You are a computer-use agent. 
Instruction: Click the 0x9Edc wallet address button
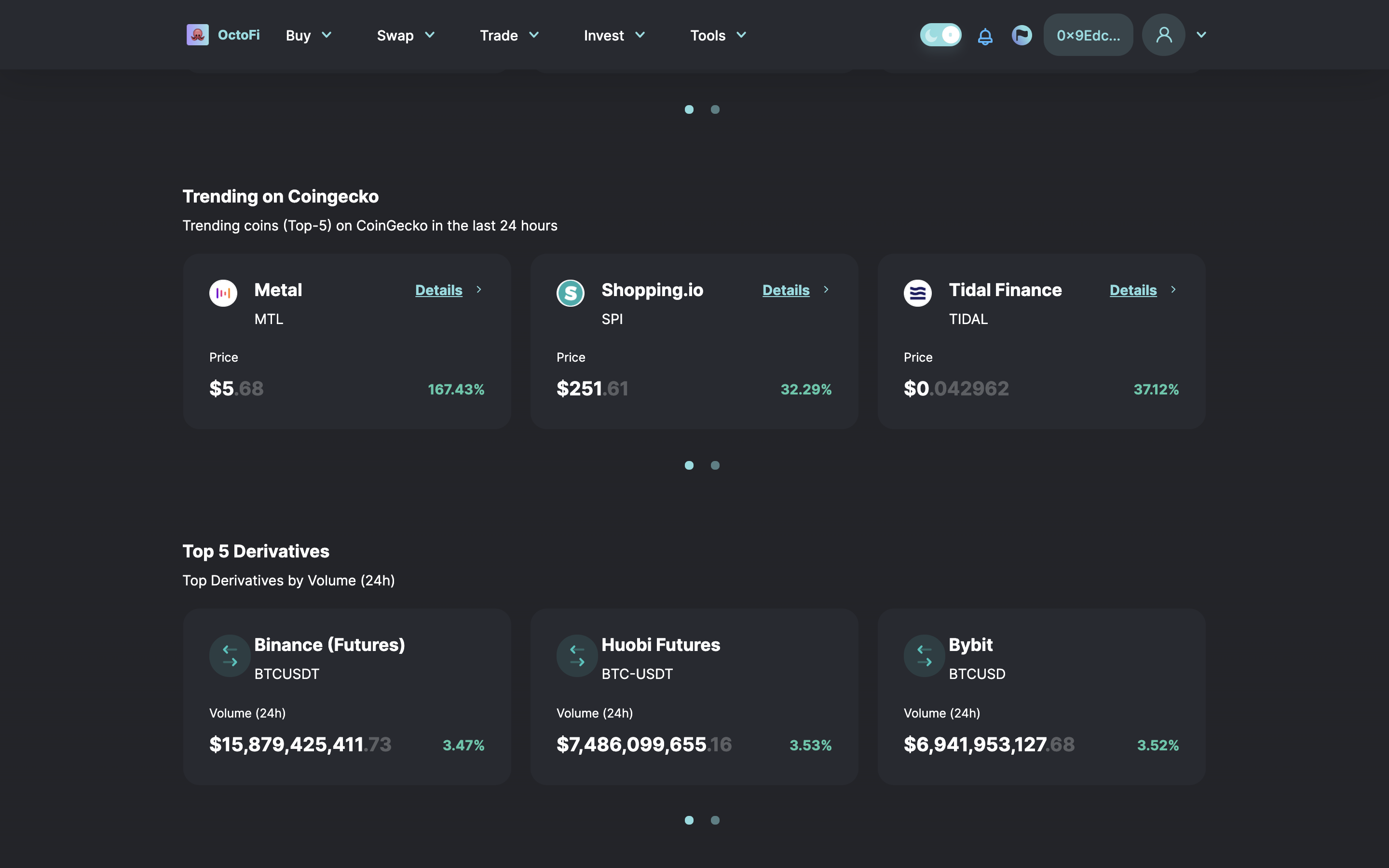(x=1088, y=36)
